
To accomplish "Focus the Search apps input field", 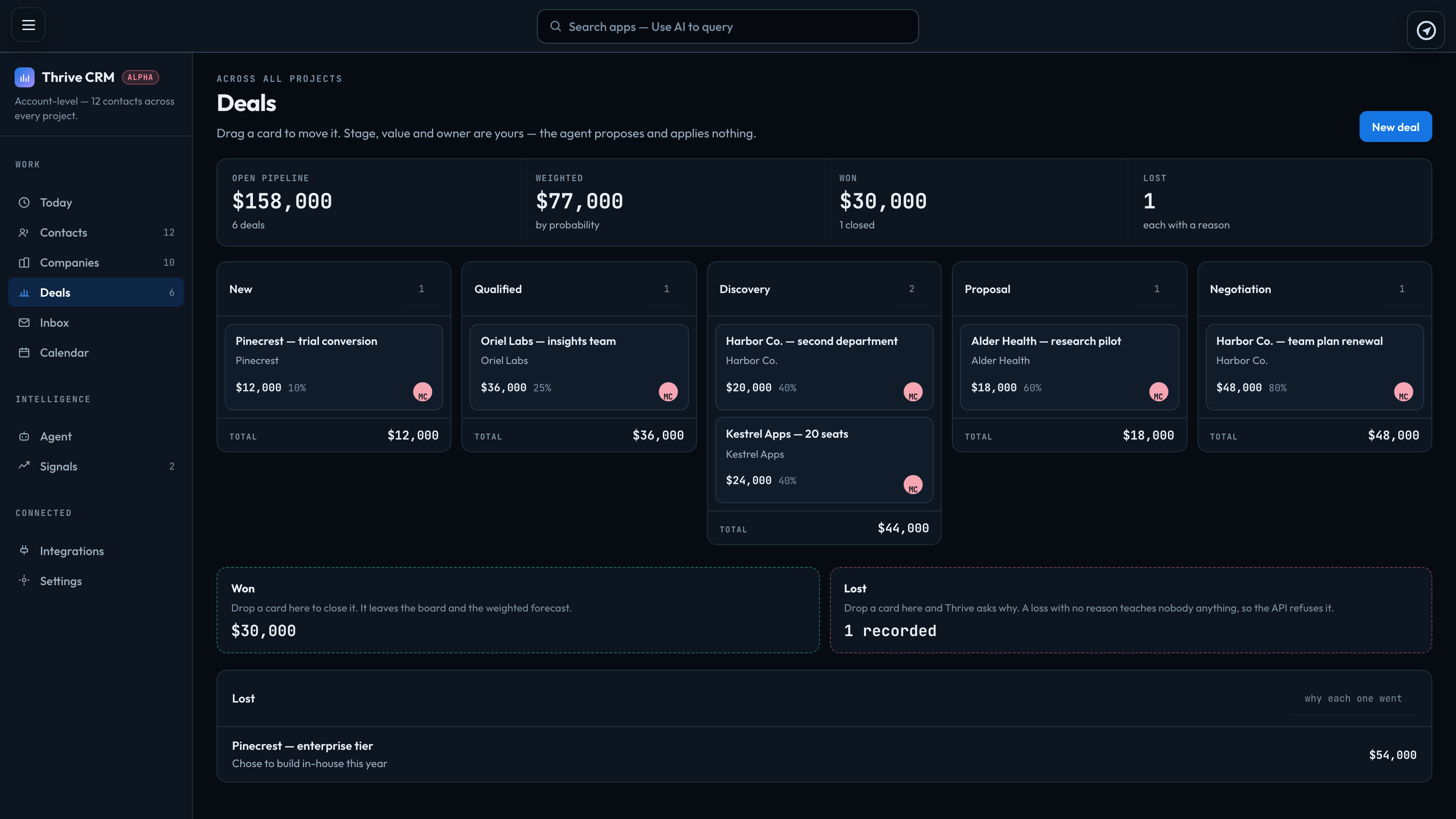I will tap(728, 26).
